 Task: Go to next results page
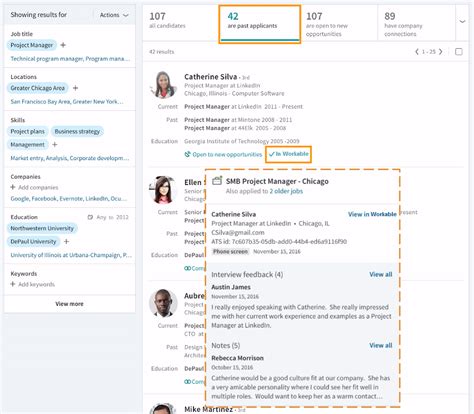(x=441, y=52)
